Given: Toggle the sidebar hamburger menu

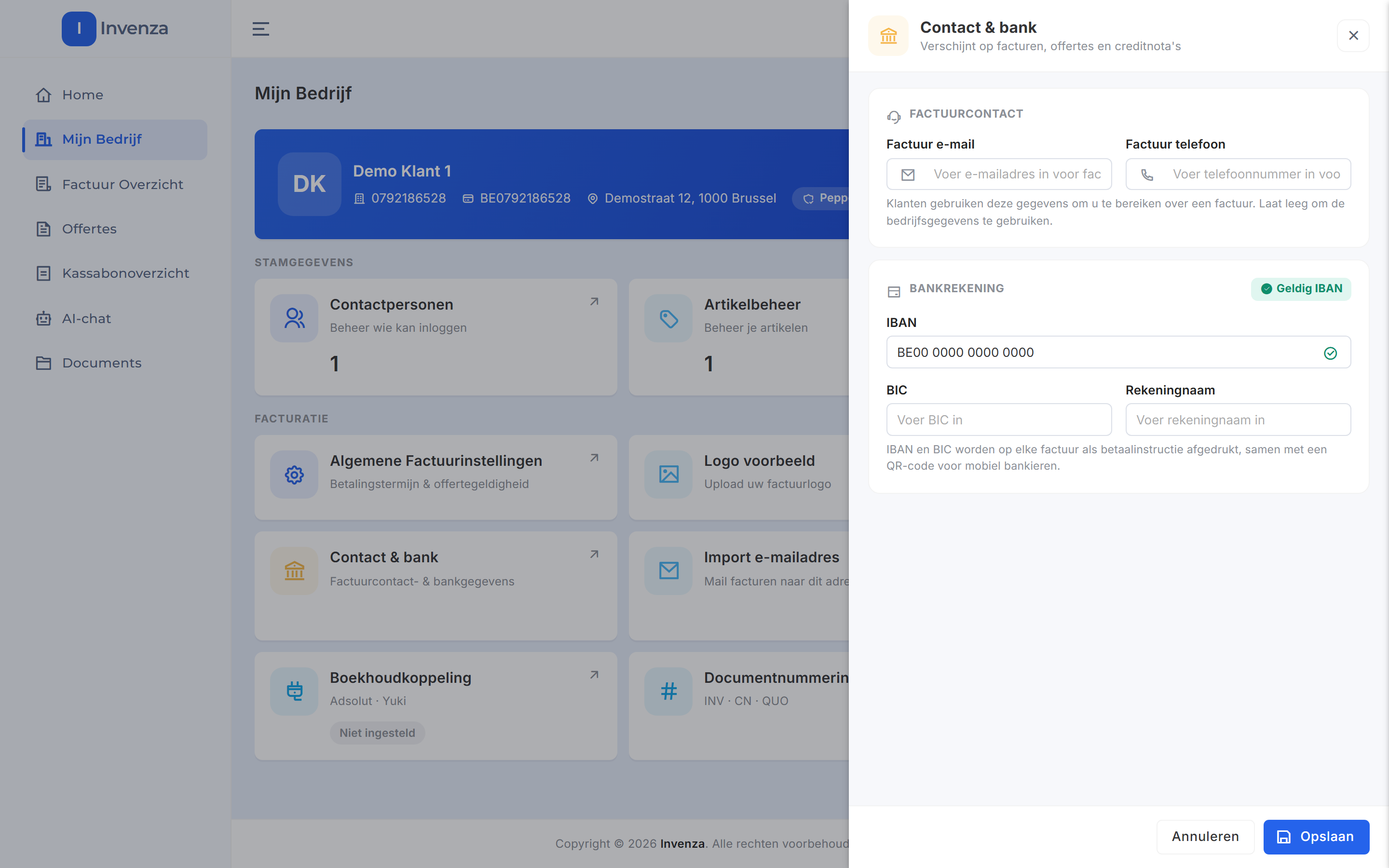Looking at the screenshot, I should (260, 29).
